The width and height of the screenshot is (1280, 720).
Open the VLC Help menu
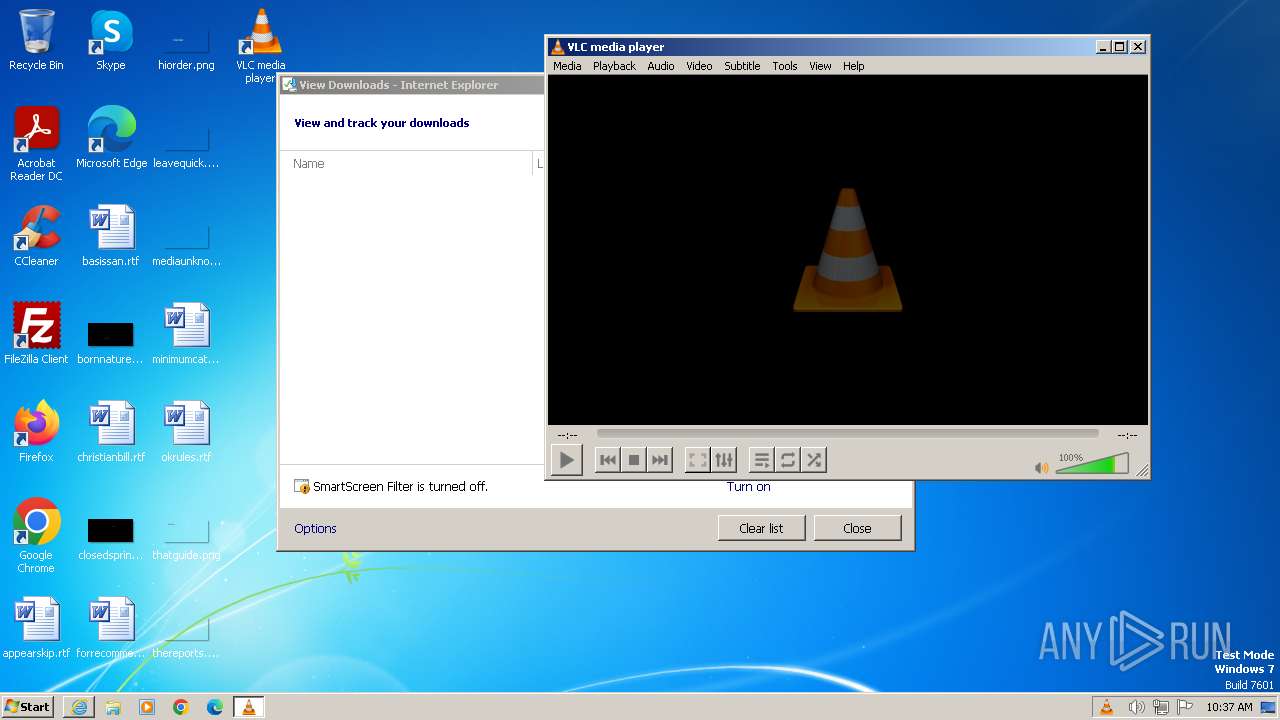coord(853,66)
